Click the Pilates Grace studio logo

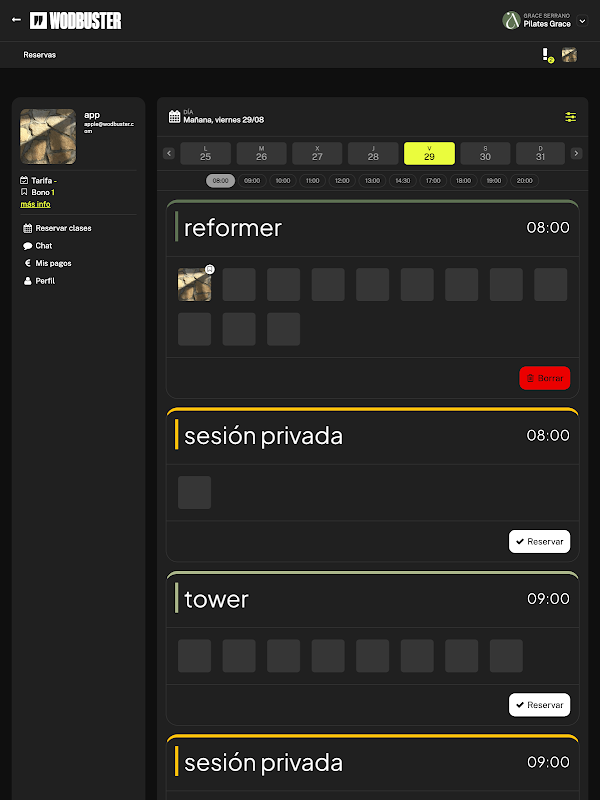511,20
